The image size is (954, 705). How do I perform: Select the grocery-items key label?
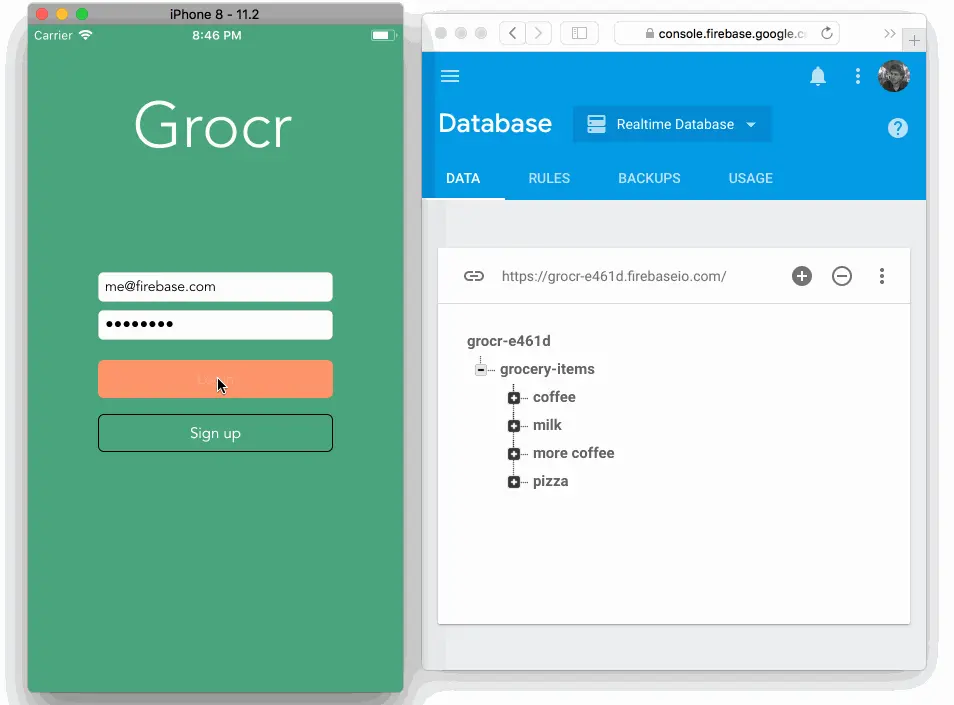(547, 369)
